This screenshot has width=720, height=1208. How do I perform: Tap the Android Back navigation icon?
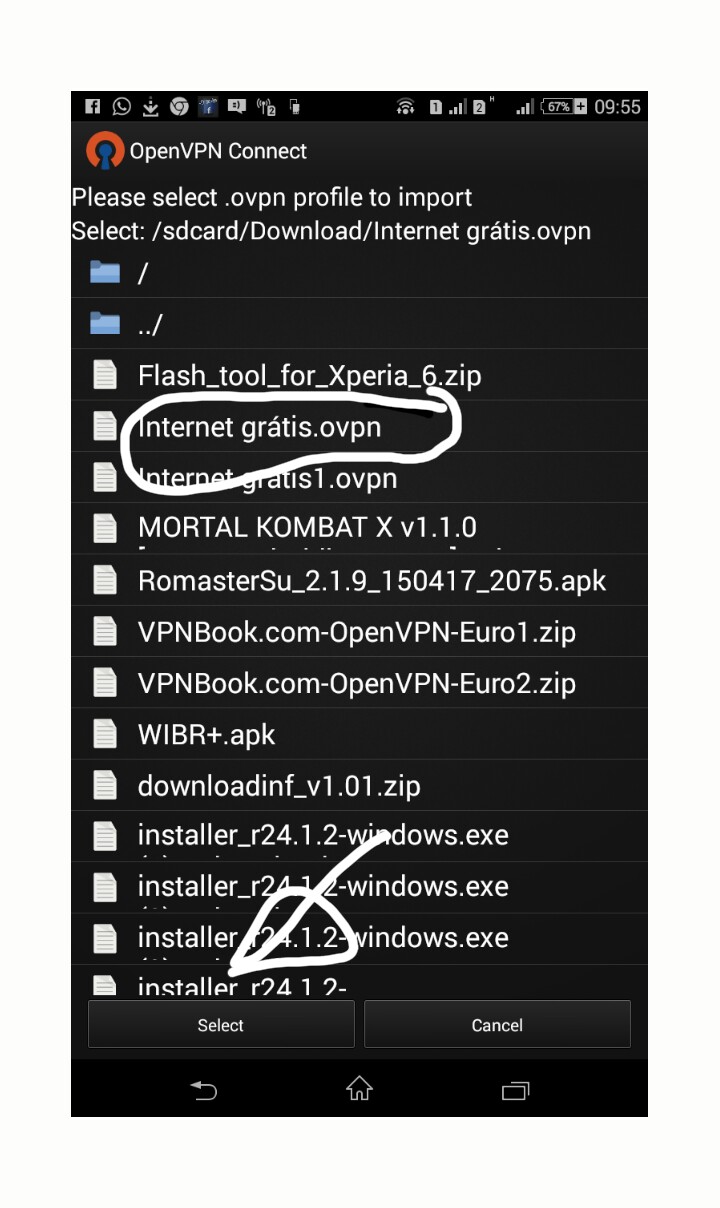coord(203,1090)
